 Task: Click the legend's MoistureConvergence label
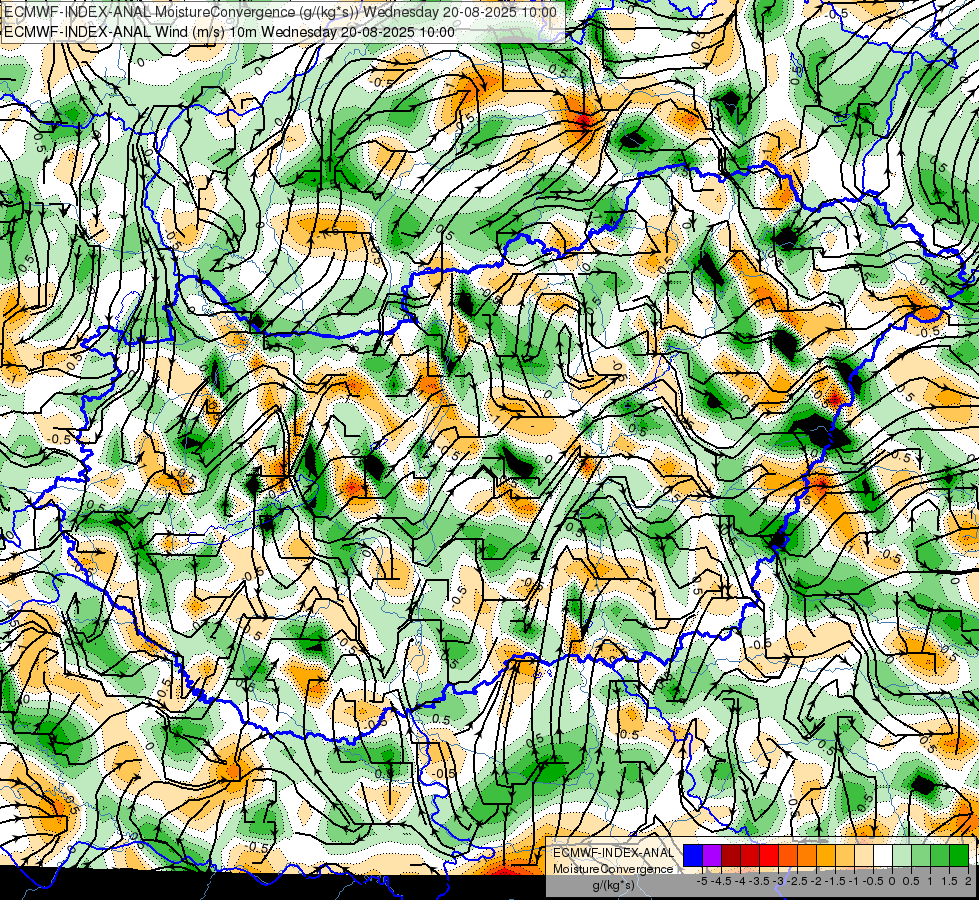click(613, 869)
